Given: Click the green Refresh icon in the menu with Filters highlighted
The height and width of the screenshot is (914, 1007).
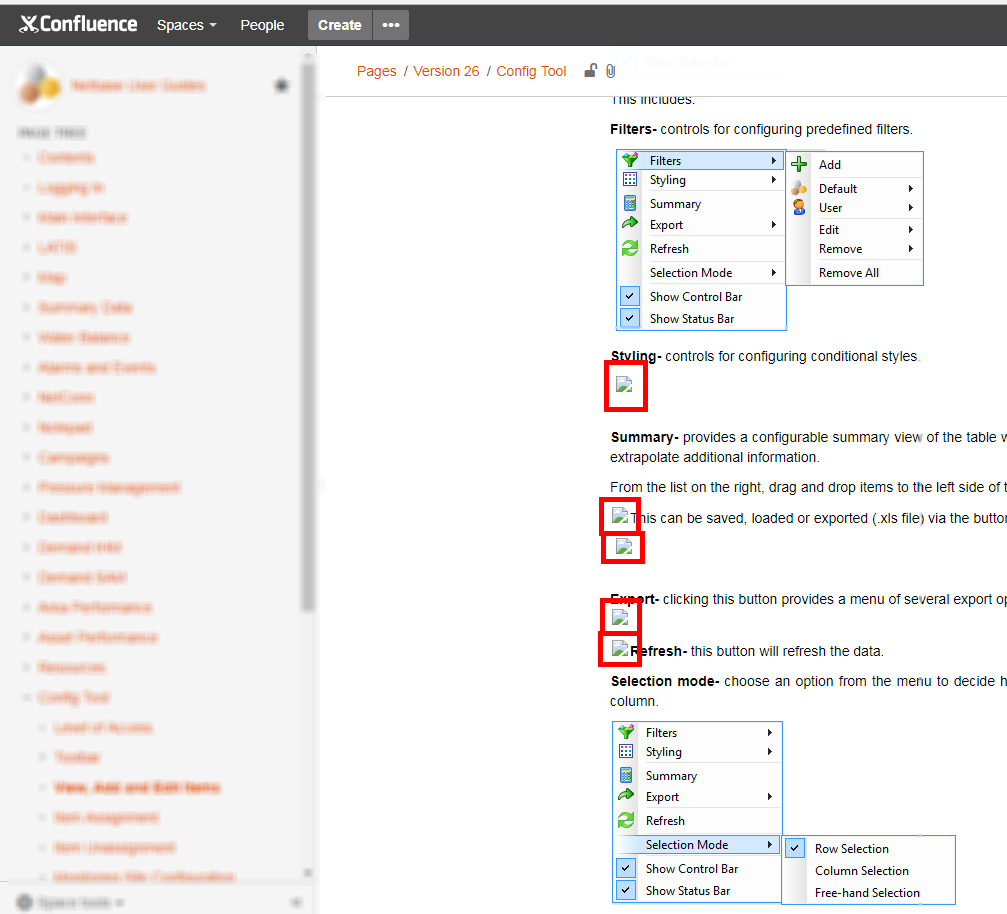Looking at the screenshot, I should click(630, 248).
